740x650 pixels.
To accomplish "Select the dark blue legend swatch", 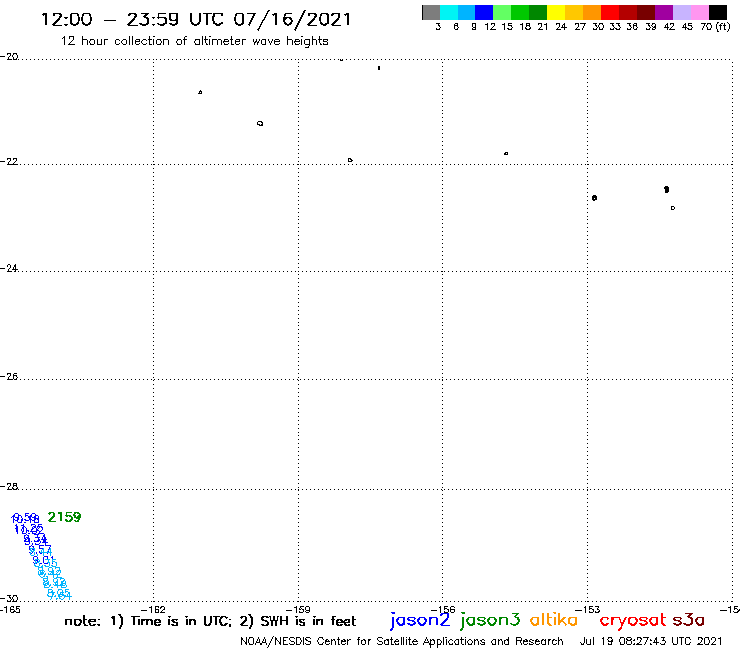I will click(484, 12).
